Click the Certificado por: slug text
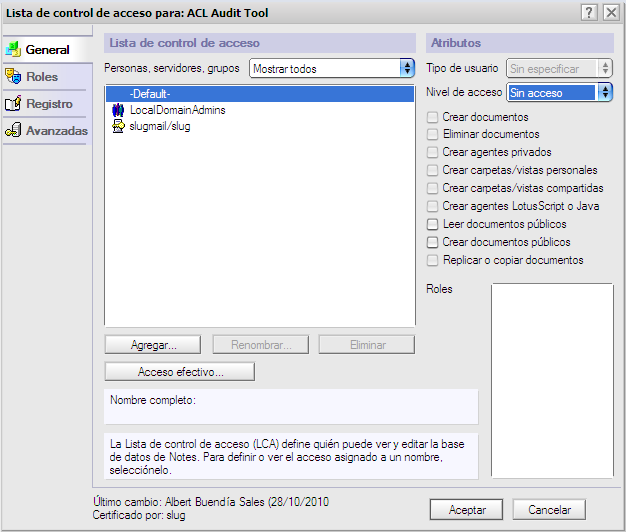The width and height of the screenshot is (626, 532). (x=139, y=515)
